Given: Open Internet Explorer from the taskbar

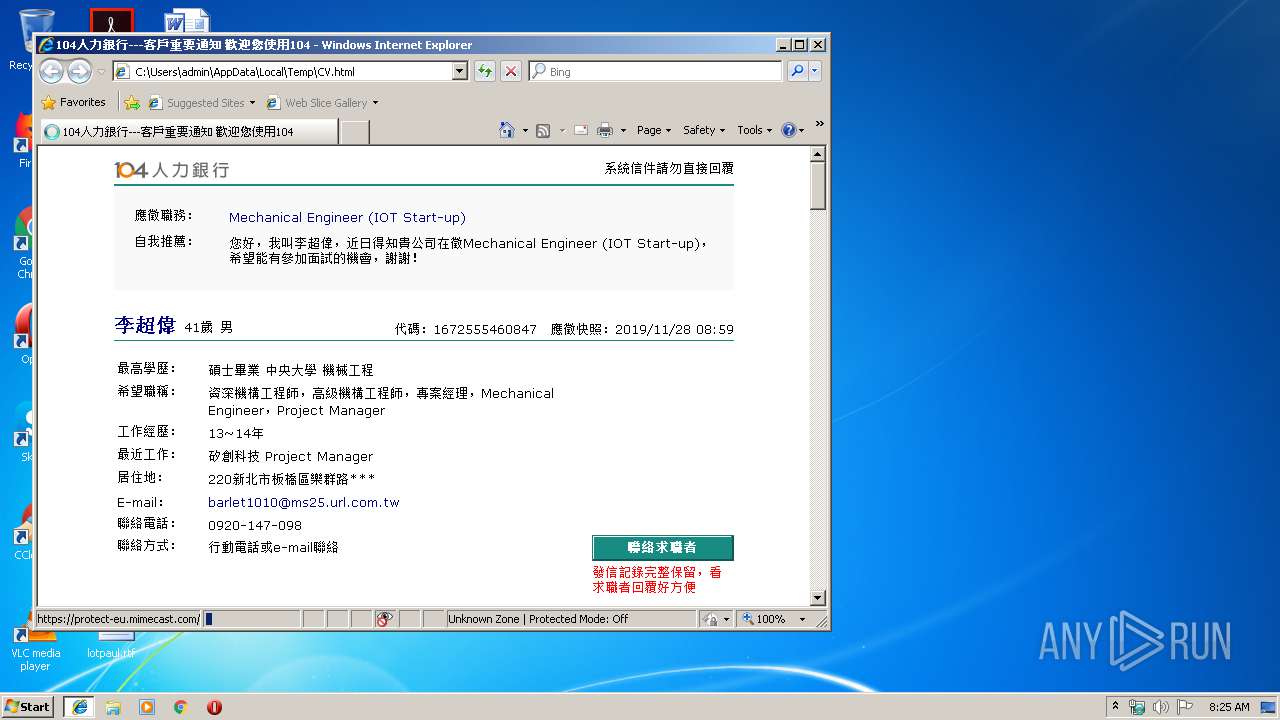Looking at the screenshot, I should 79,707.
